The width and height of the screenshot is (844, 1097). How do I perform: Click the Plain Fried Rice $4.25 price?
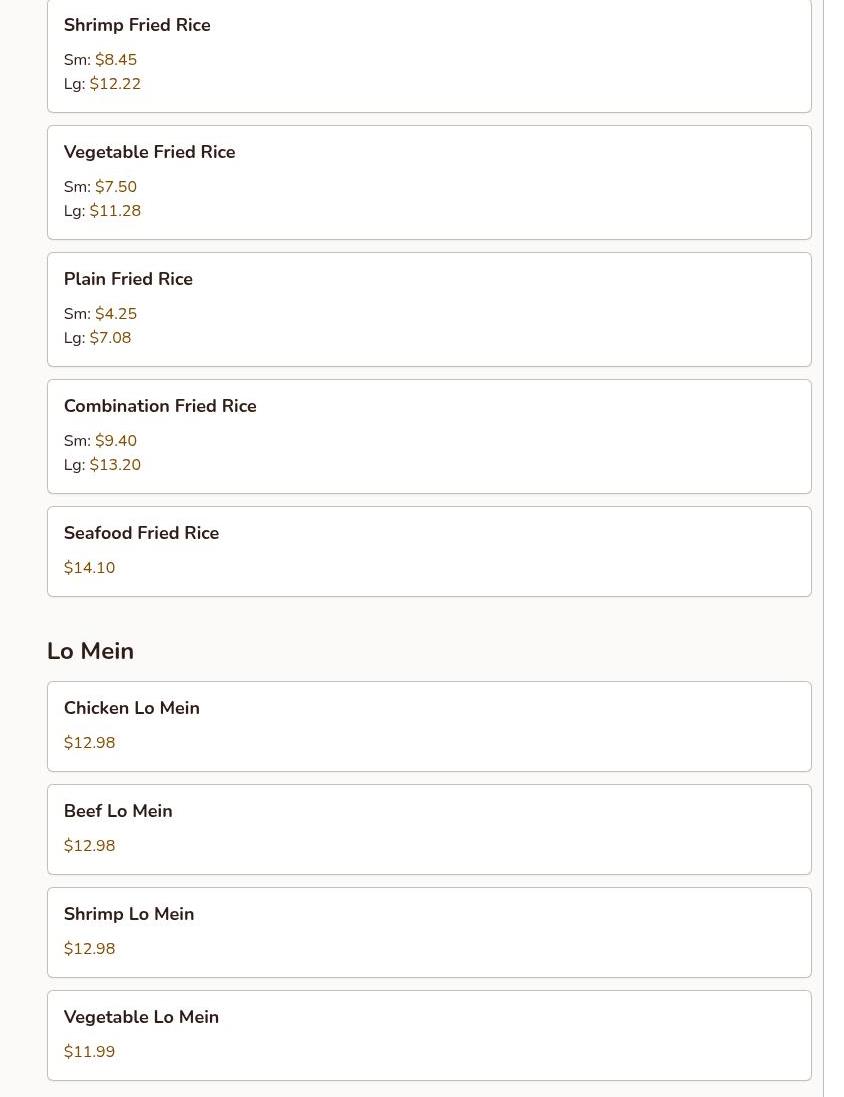116,313
